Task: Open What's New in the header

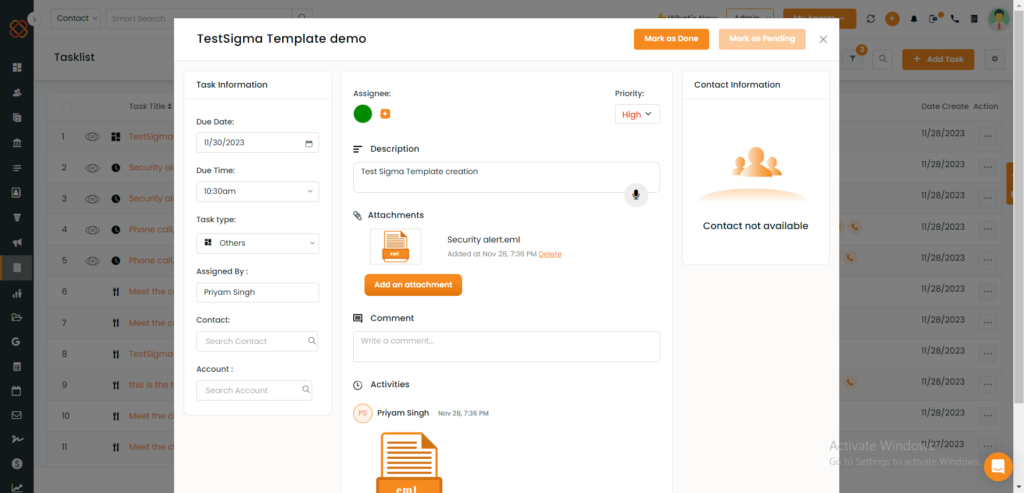Action: coord(688,18)
